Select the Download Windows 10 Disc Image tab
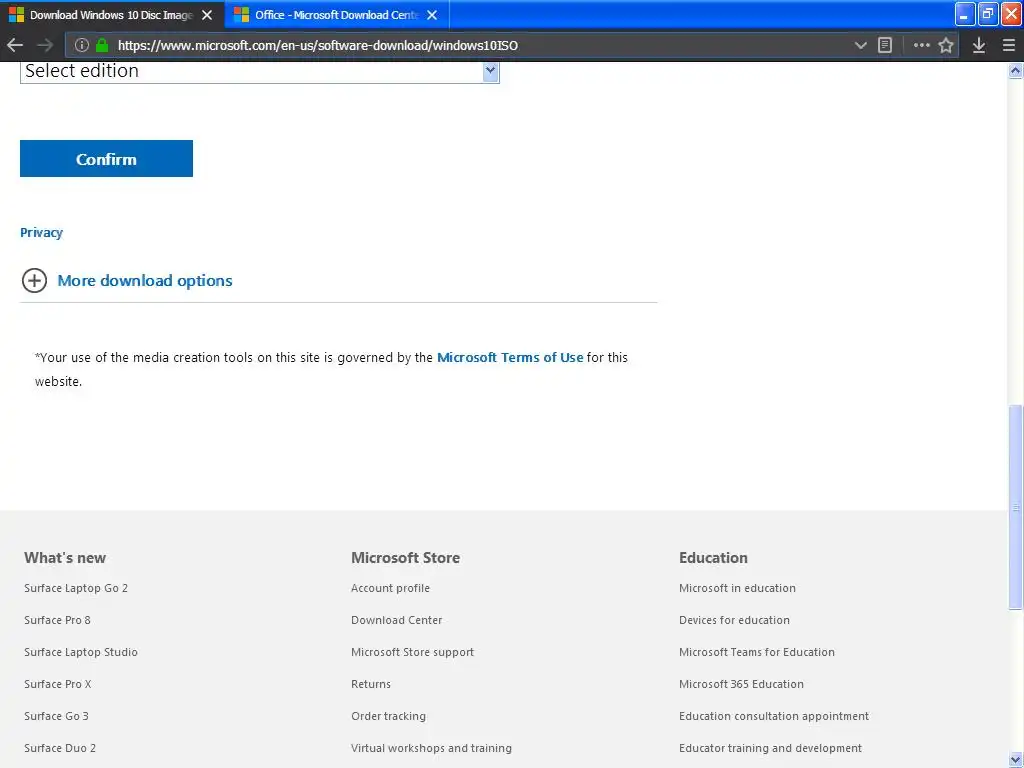Screen dimensions: 1024x768 click(x=111, y=15)
